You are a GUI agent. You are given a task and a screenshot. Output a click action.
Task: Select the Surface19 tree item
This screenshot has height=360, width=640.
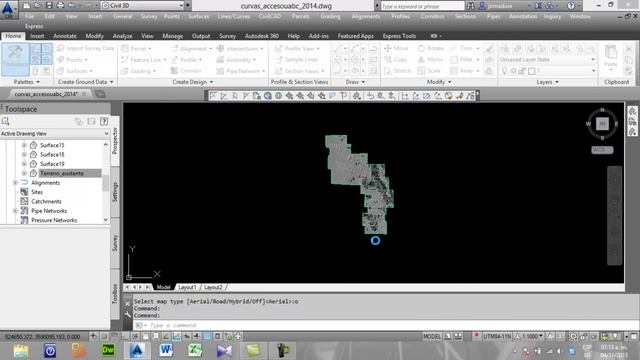[x=52, y=164]
